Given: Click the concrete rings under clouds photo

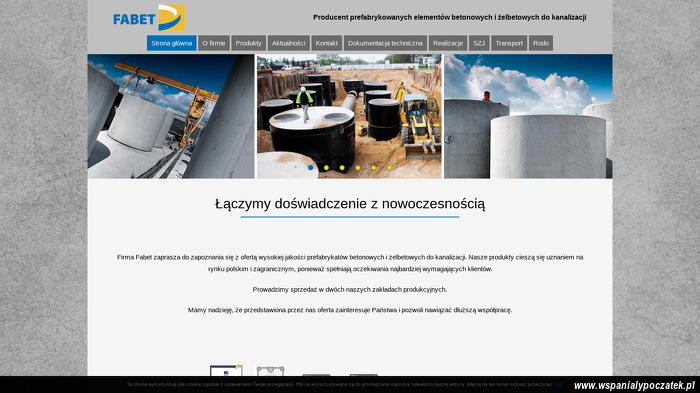Looking at the screenshot, I should coord(528,116).
